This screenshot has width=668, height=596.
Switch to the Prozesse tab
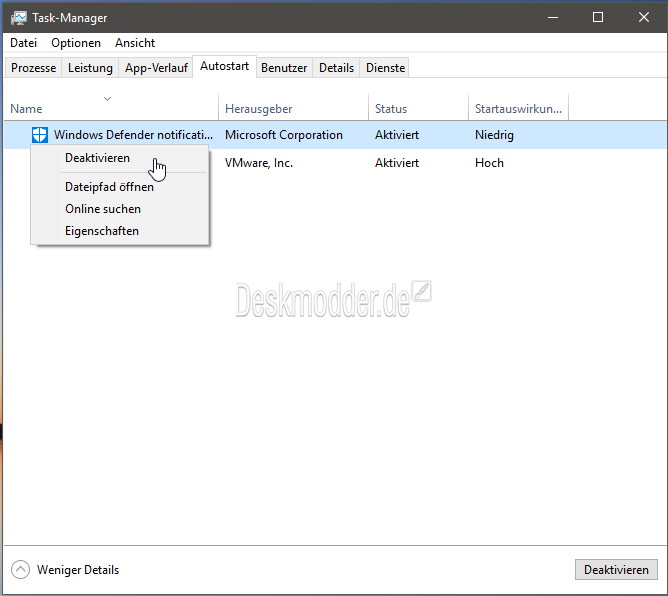tap(33, 68)
